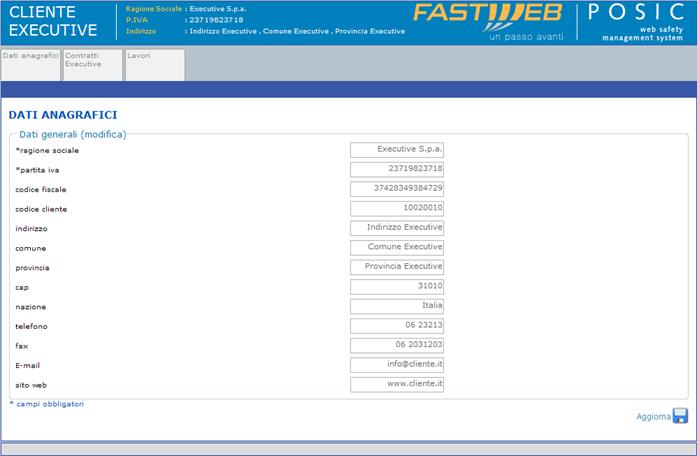This screenshot has height=456, width=697.
Task: Click the Fastweb logo in header
Action: 488,18
